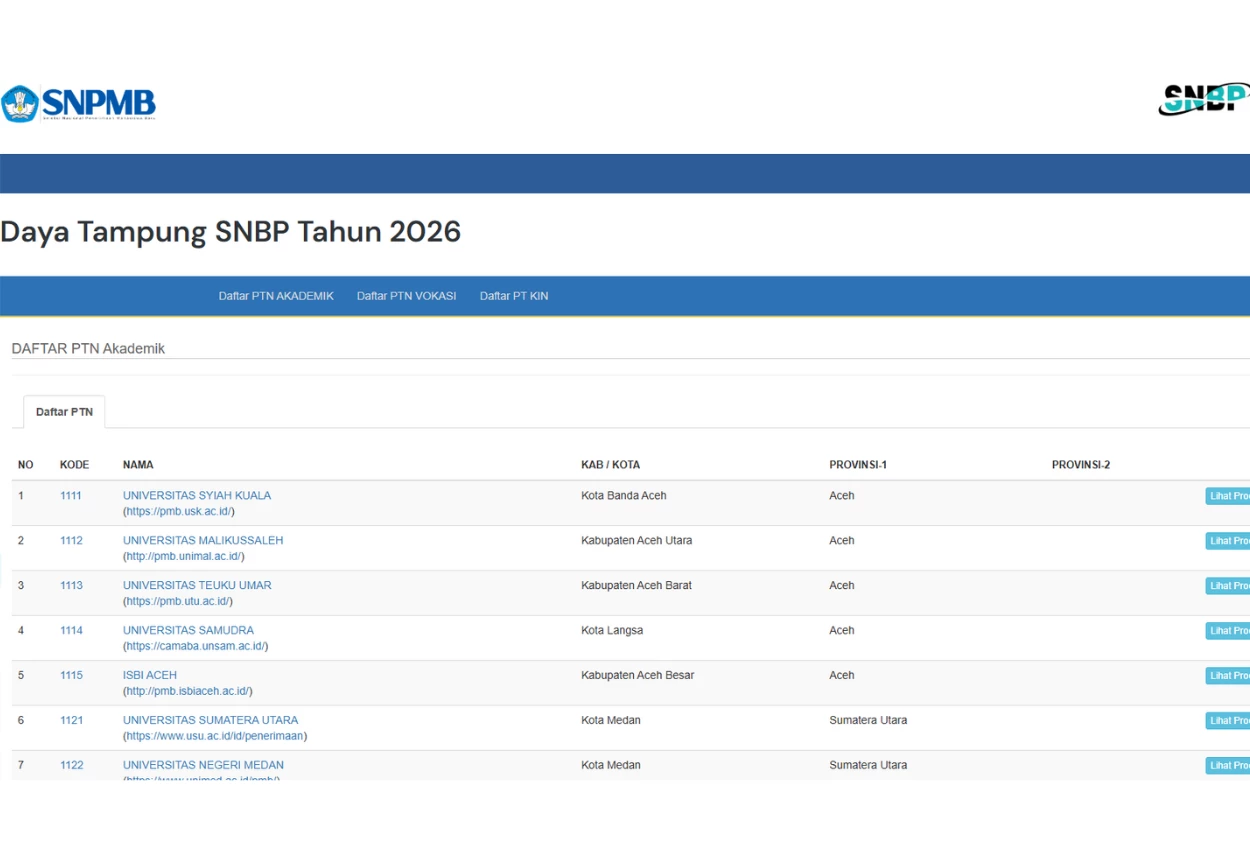Open code link 1115
The image size is (1250, 849).
[x=71, y=676]
